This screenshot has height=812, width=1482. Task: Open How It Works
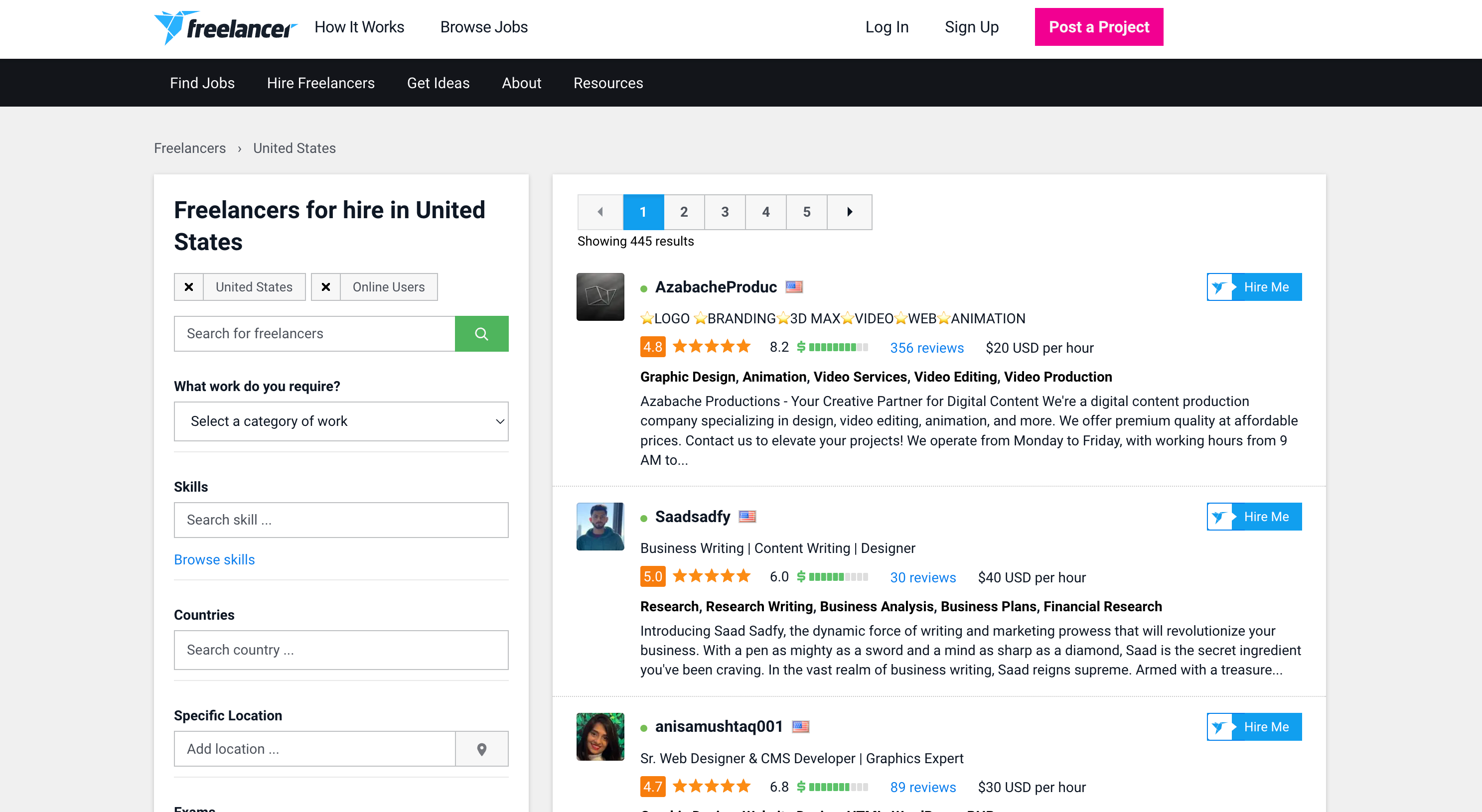[359, 27]
